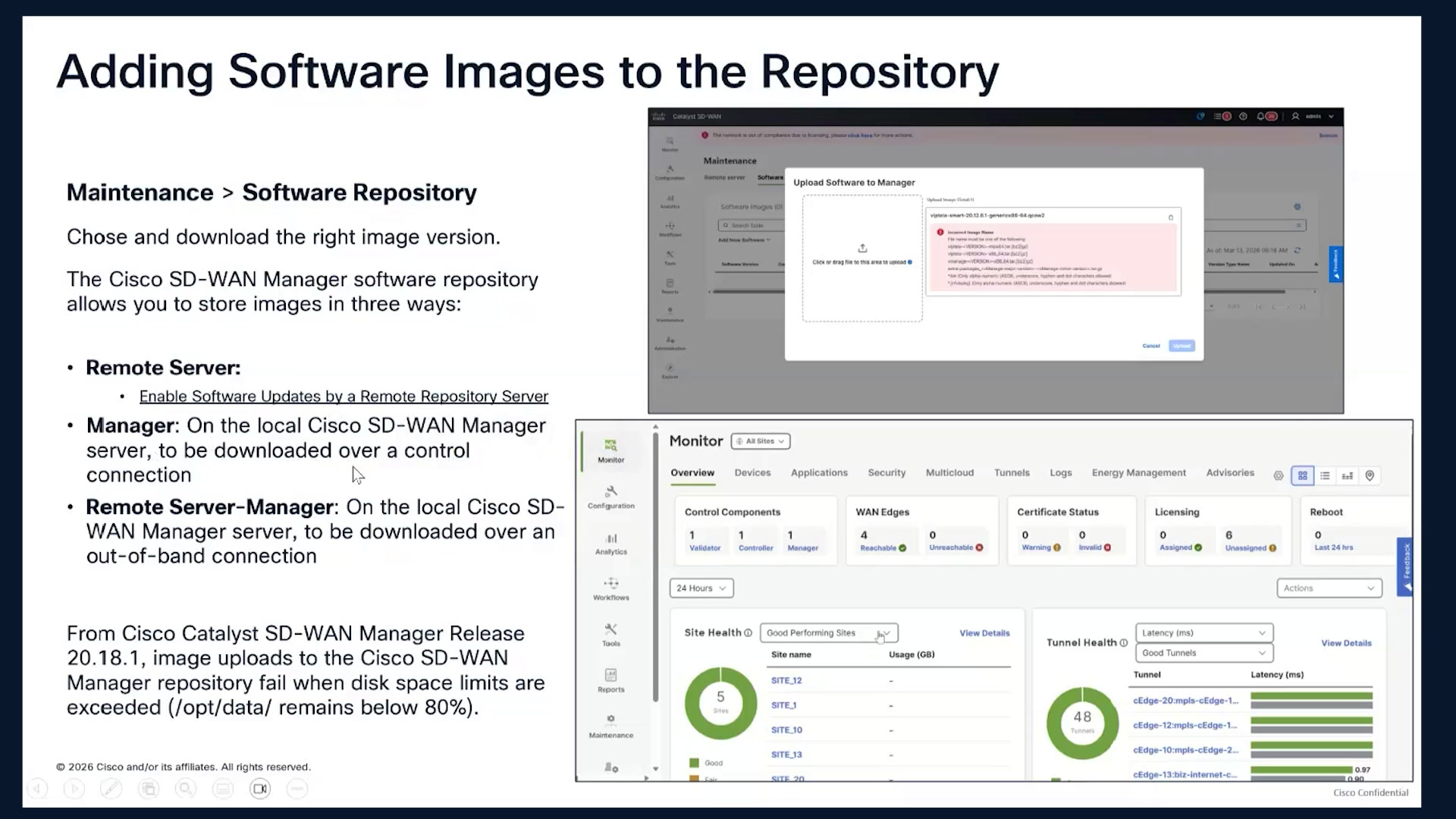Select the Applications tab
This screenshot has height=819, width=1456.
[819, 472]
